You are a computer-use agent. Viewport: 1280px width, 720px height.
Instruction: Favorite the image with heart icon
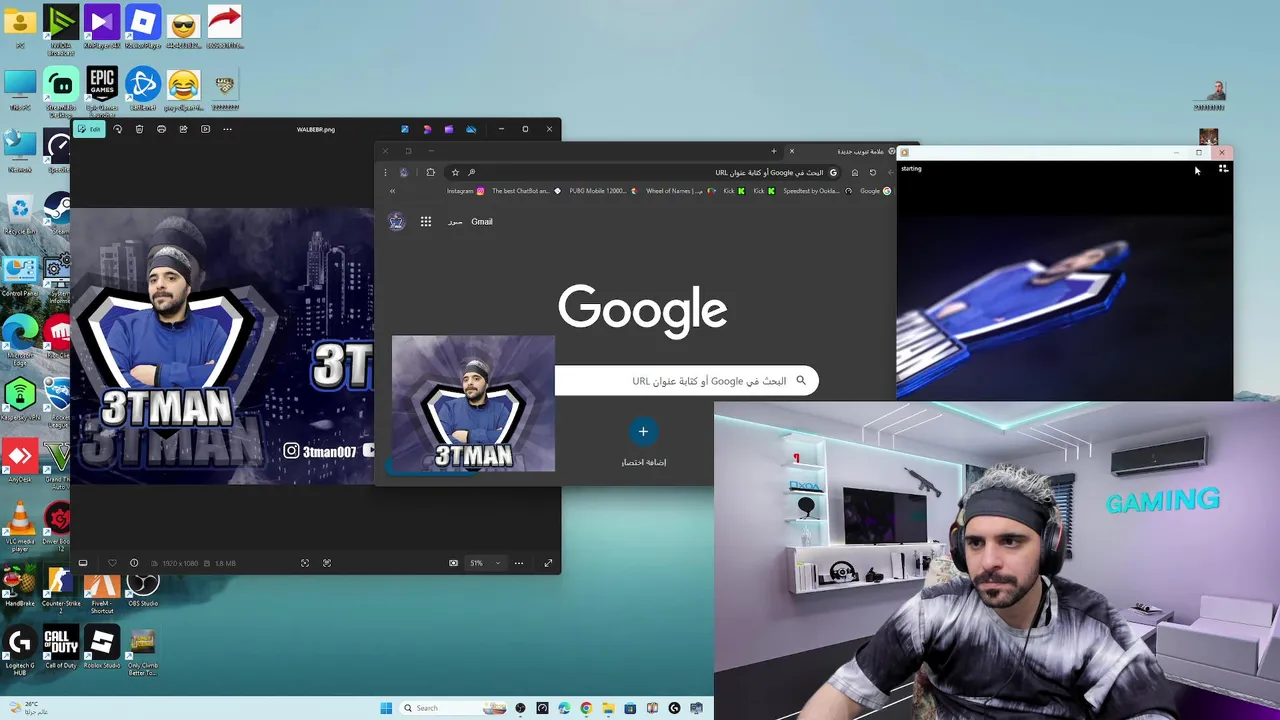[112, 563]
